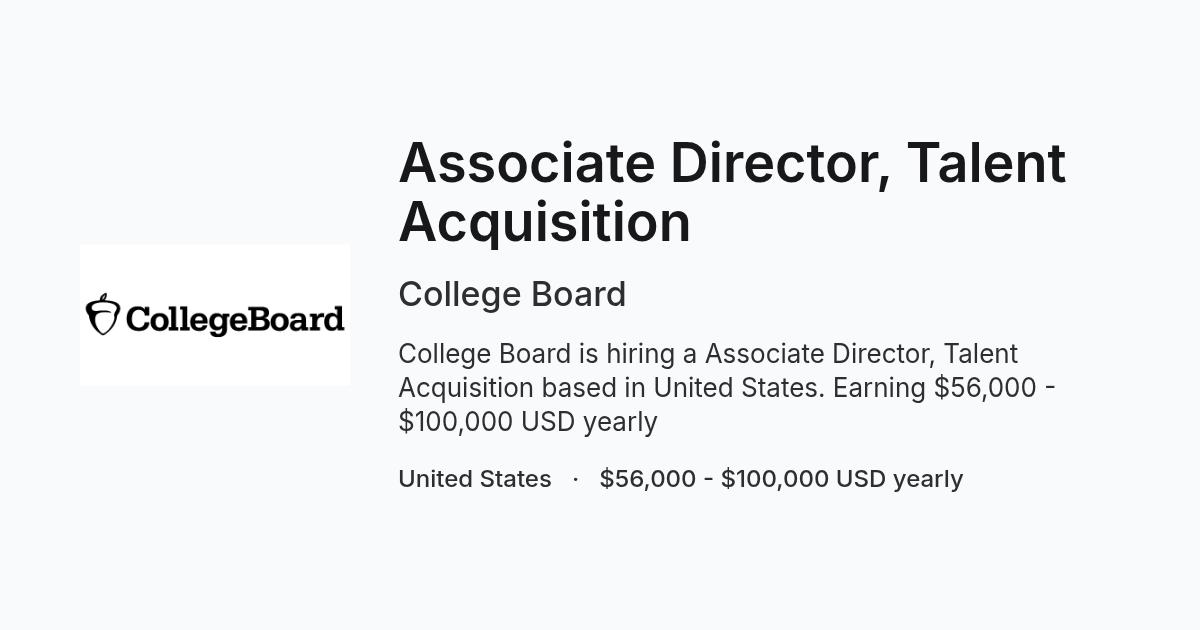
Task: Open the College Board logo image
Action: tap(215, 315)
